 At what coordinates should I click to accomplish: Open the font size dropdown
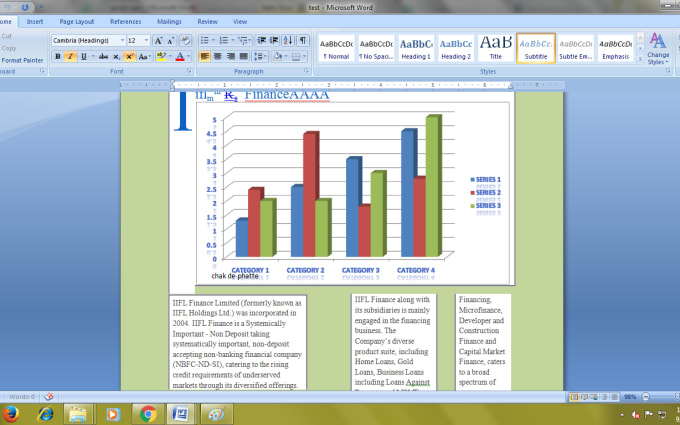(147, 40)
